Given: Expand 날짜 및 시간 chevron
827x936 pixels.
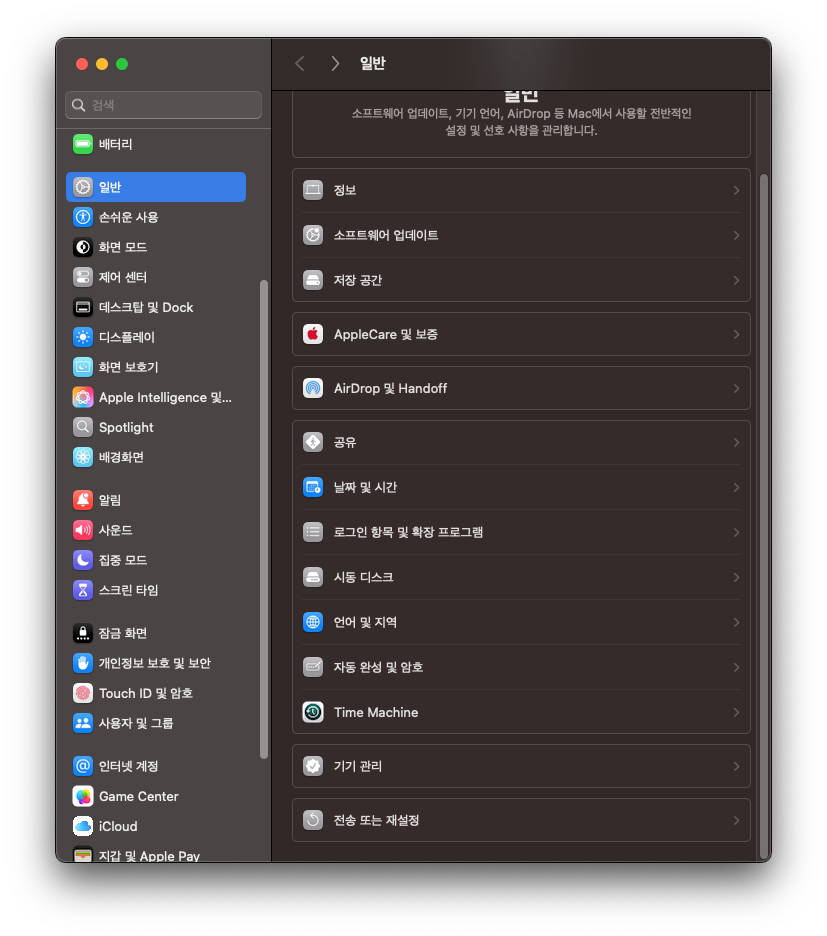Looking at the screenshot, I should click(736, 487).
